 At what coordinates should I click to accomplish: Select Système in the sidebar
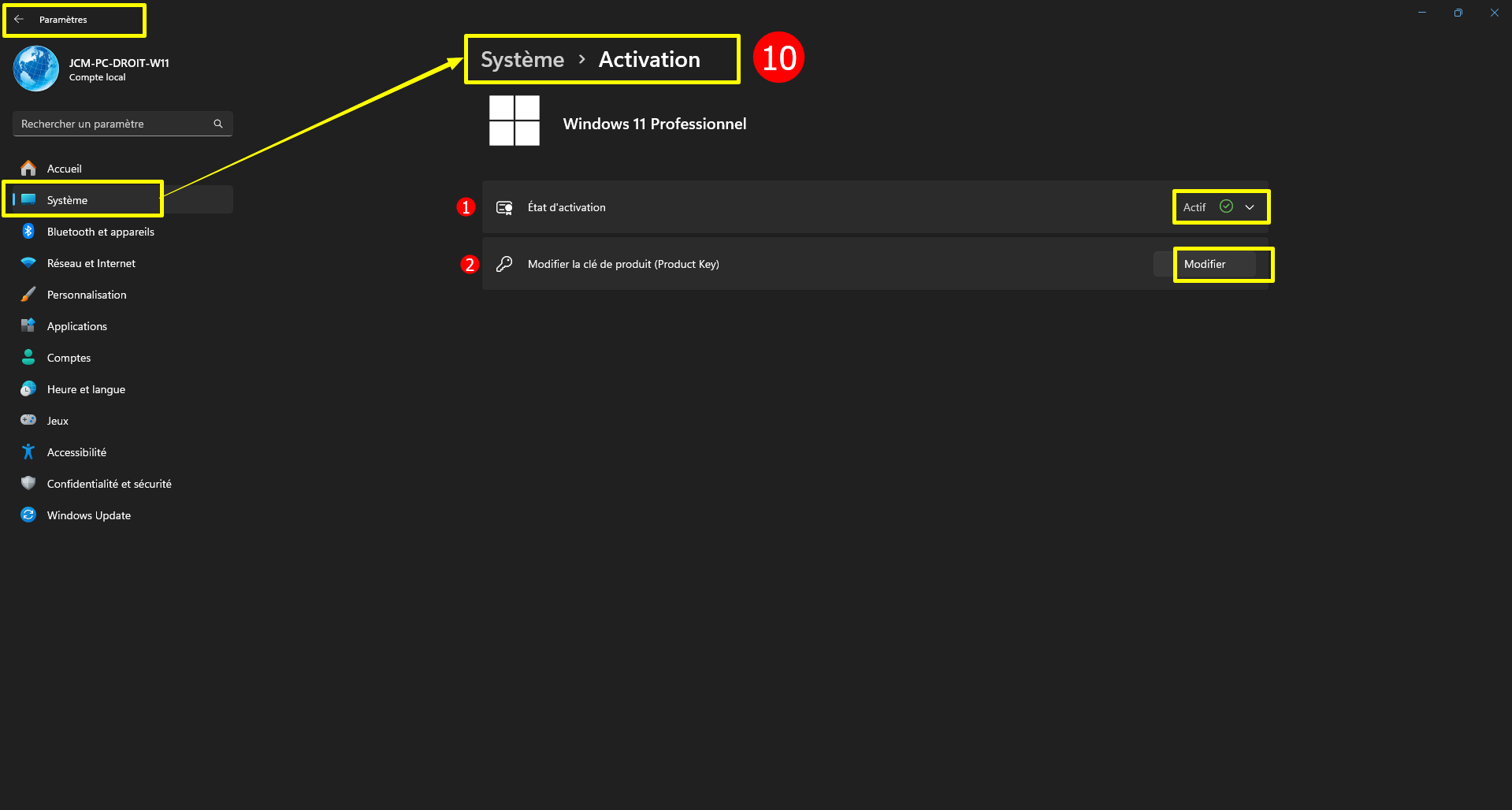pos(123,200)
